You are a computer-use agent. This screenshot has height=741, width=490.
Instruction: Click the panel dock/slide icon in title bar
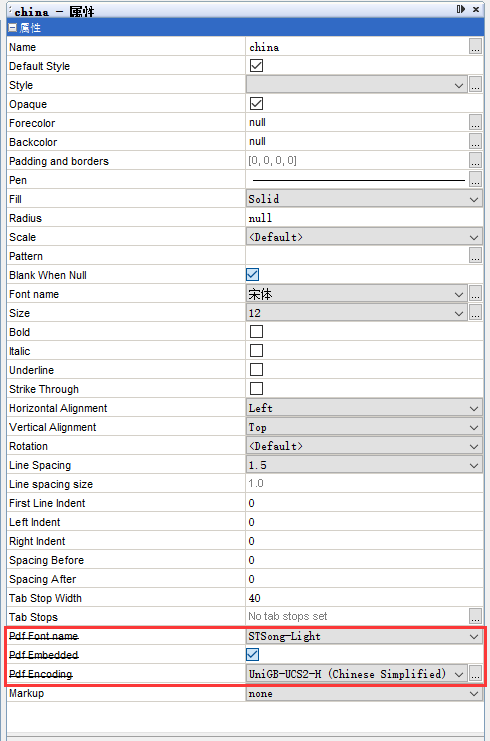coord(461,9)
